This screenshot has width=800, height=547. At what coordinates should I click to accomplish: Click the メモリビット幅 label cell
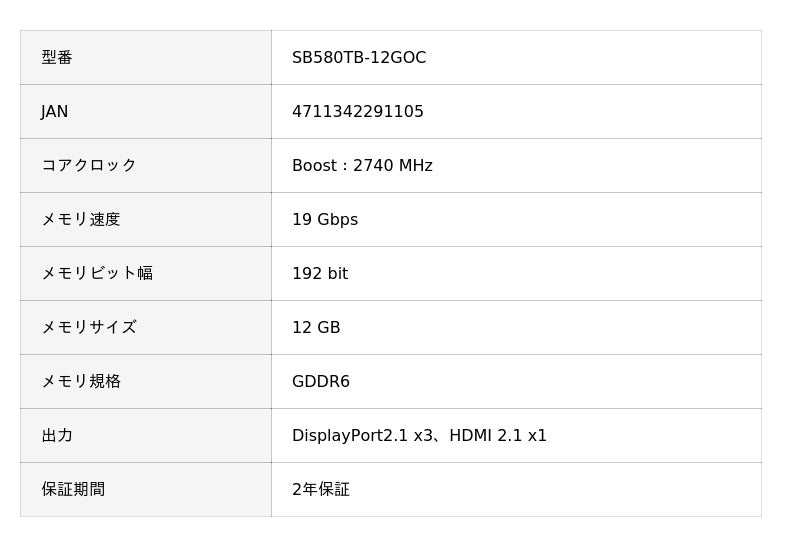(x=96, y=274)
